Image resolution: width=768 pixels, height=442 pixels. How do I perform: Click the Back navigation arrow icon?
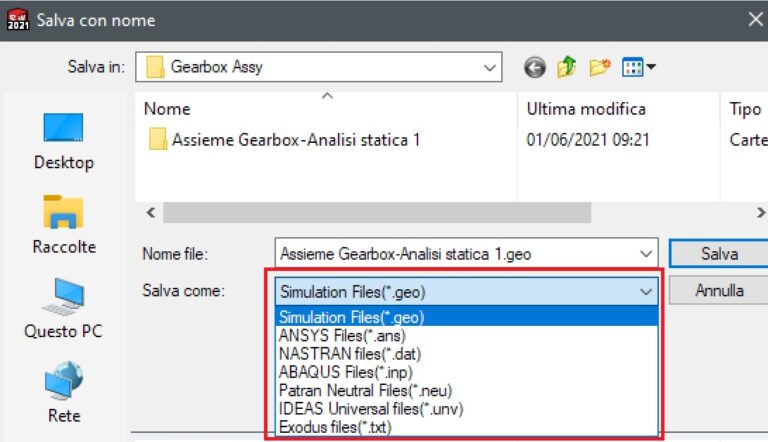point(536,68)
